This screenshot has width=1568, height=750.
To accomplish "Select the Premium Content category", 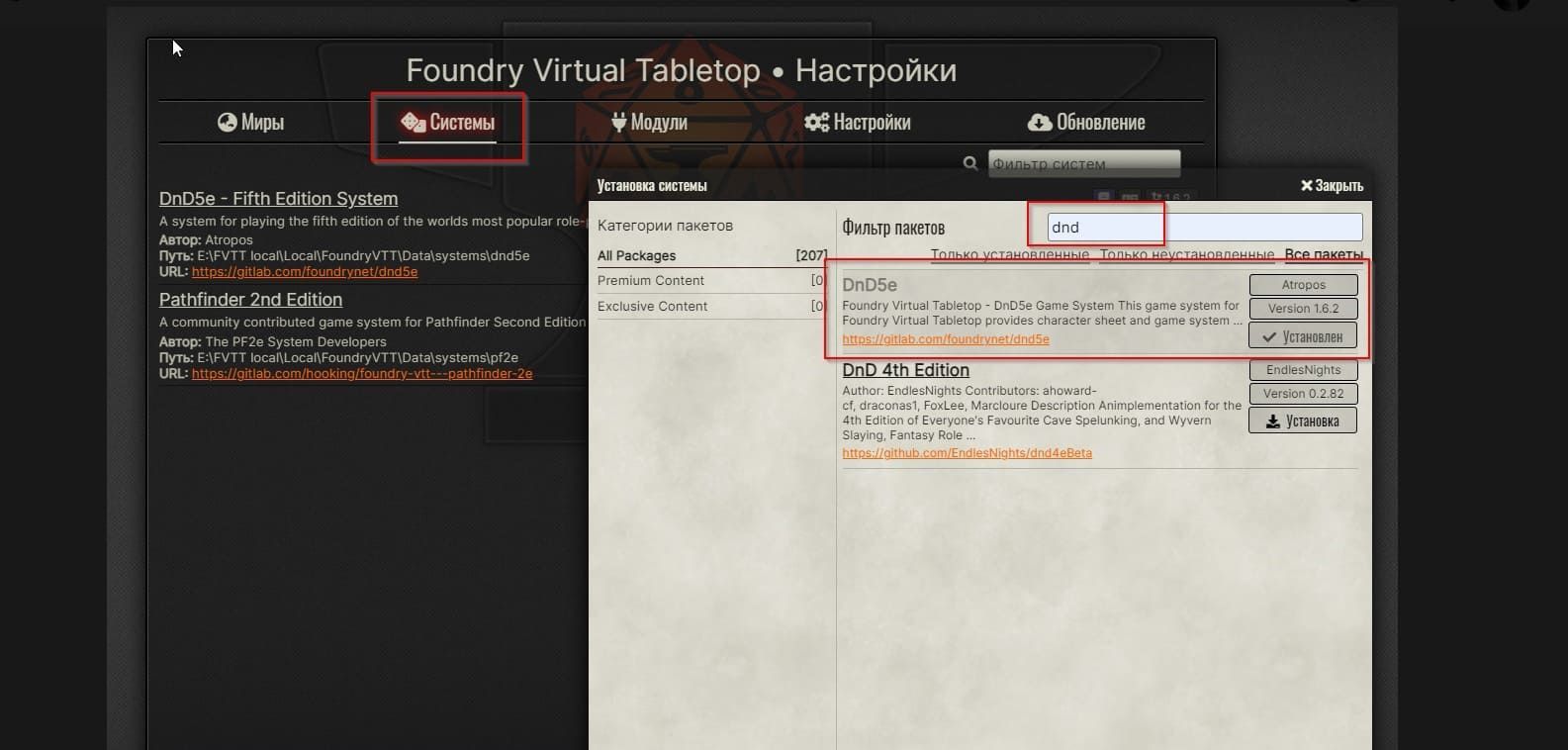I will click(711, 280).
